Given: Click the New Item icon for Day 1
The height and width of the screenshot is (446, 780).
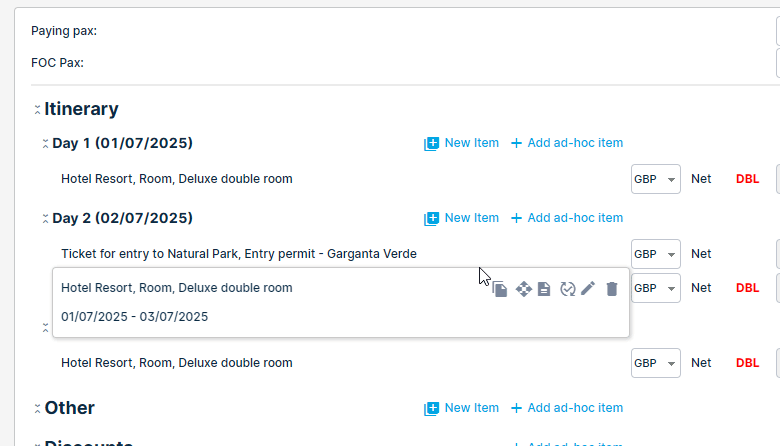Looking at the screenshot, I should (431, 144).
